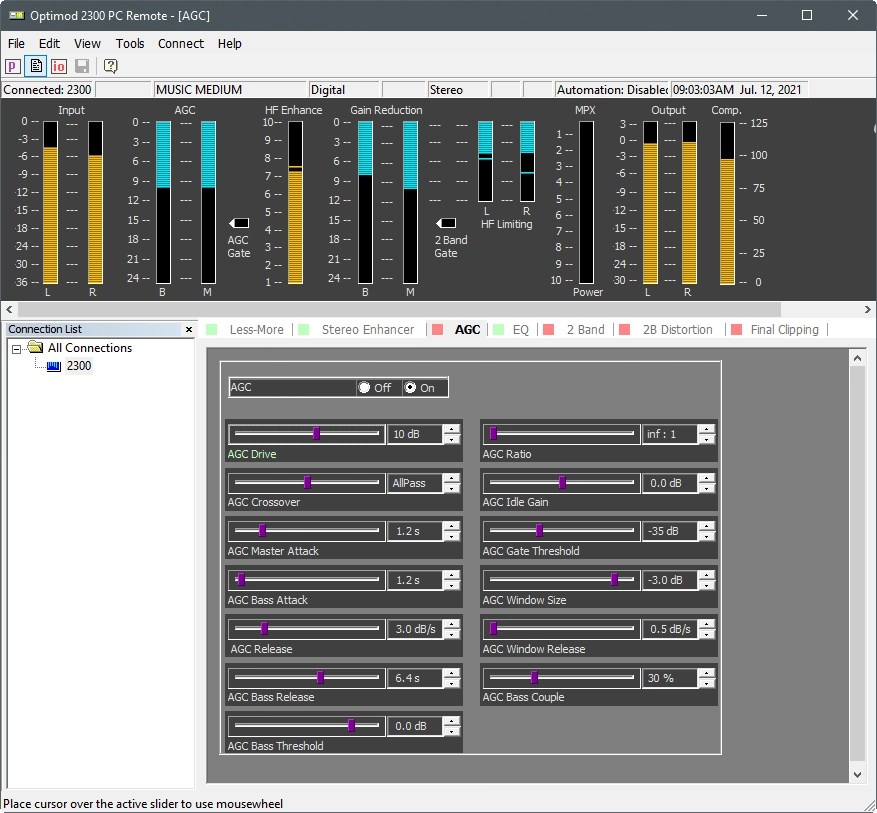Screen dimensions: 877x813
Task: Click the Optimod app icon in title bar
Action: (x=17, y=15)
